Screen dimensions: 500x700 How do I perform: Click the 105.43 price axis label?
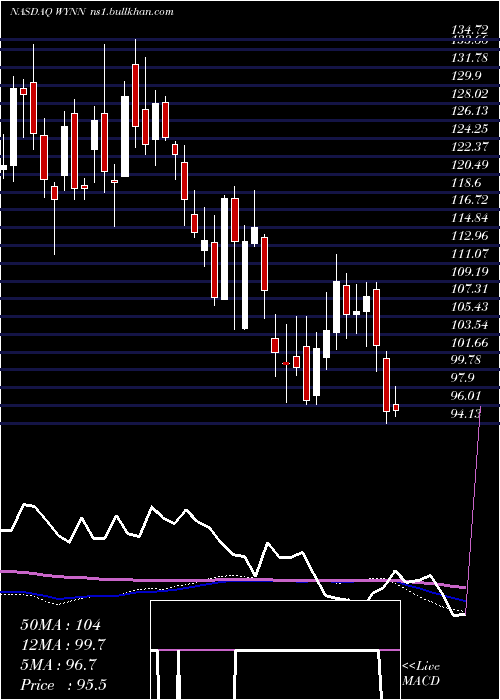point(470,307)
